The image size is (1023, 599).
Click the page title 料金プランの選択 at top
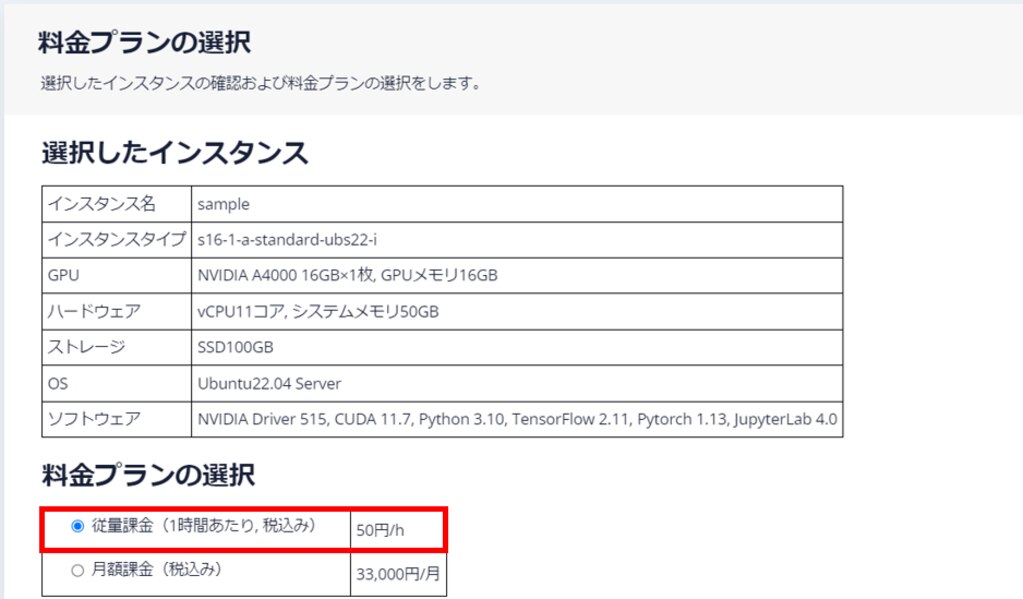click(x=145, y=43)
